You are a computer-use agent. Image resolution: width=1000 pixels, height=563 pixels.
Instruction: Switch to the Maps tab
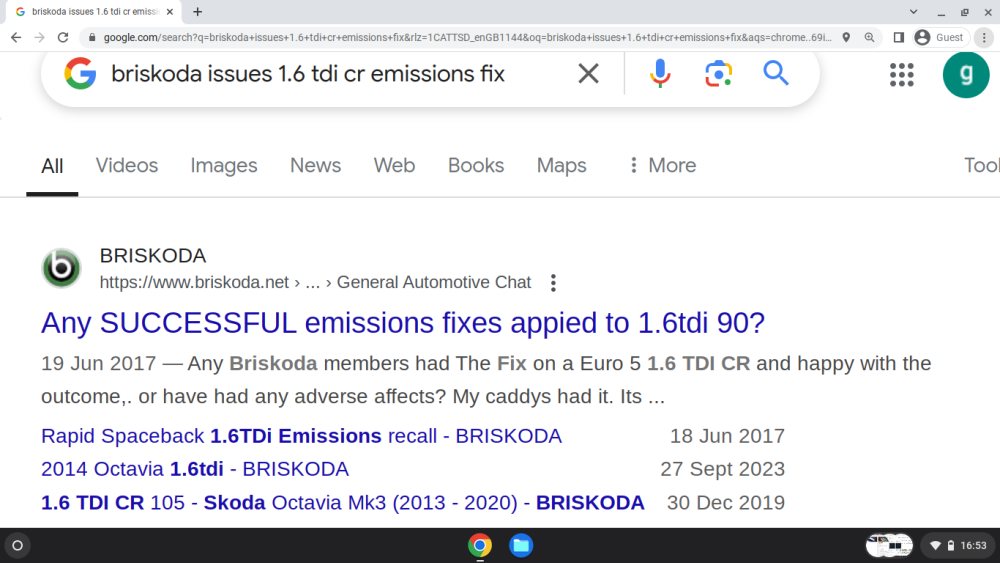pos(561,166)
